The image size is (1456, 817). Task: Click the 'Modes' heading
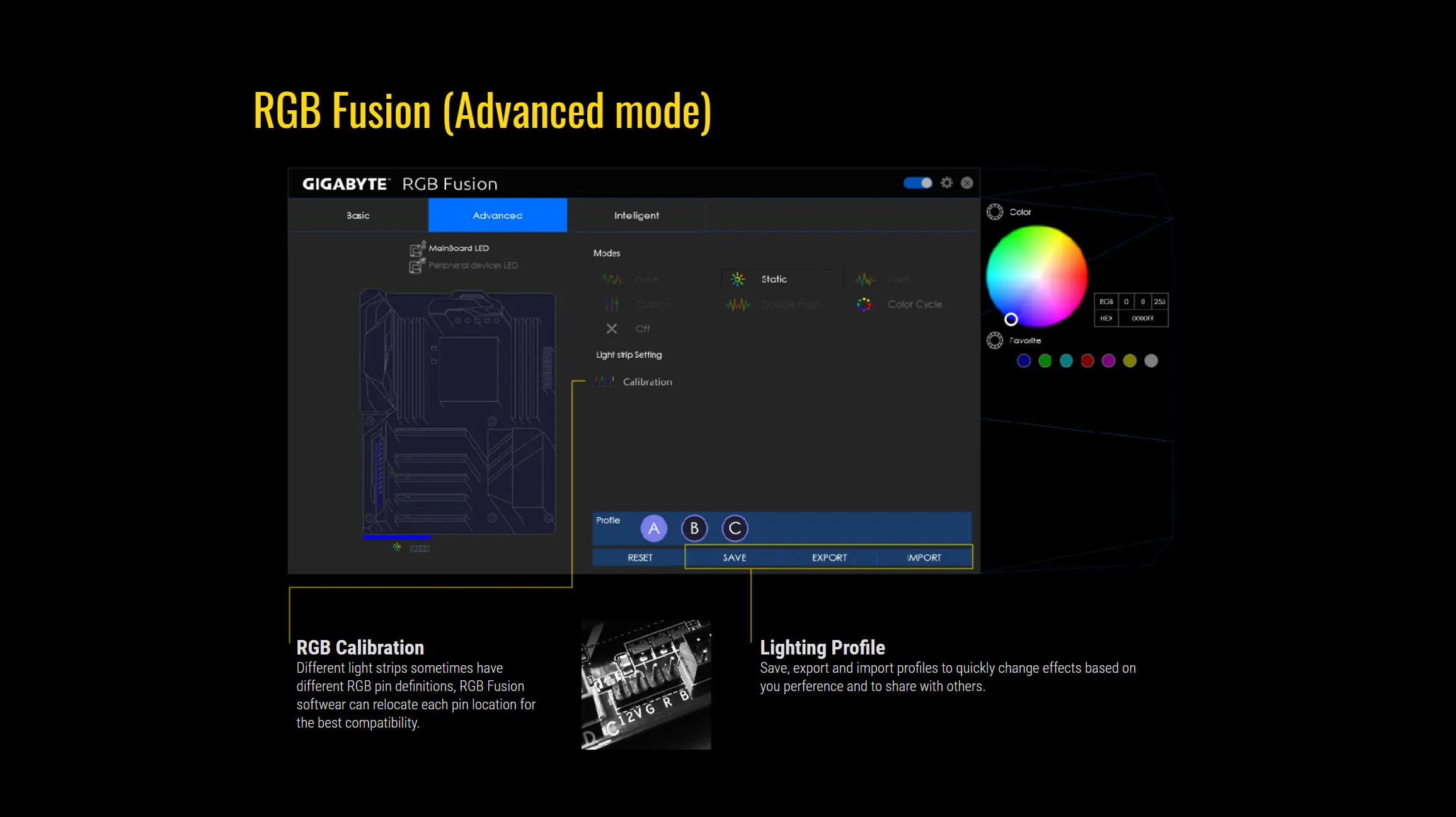[607, 253]
